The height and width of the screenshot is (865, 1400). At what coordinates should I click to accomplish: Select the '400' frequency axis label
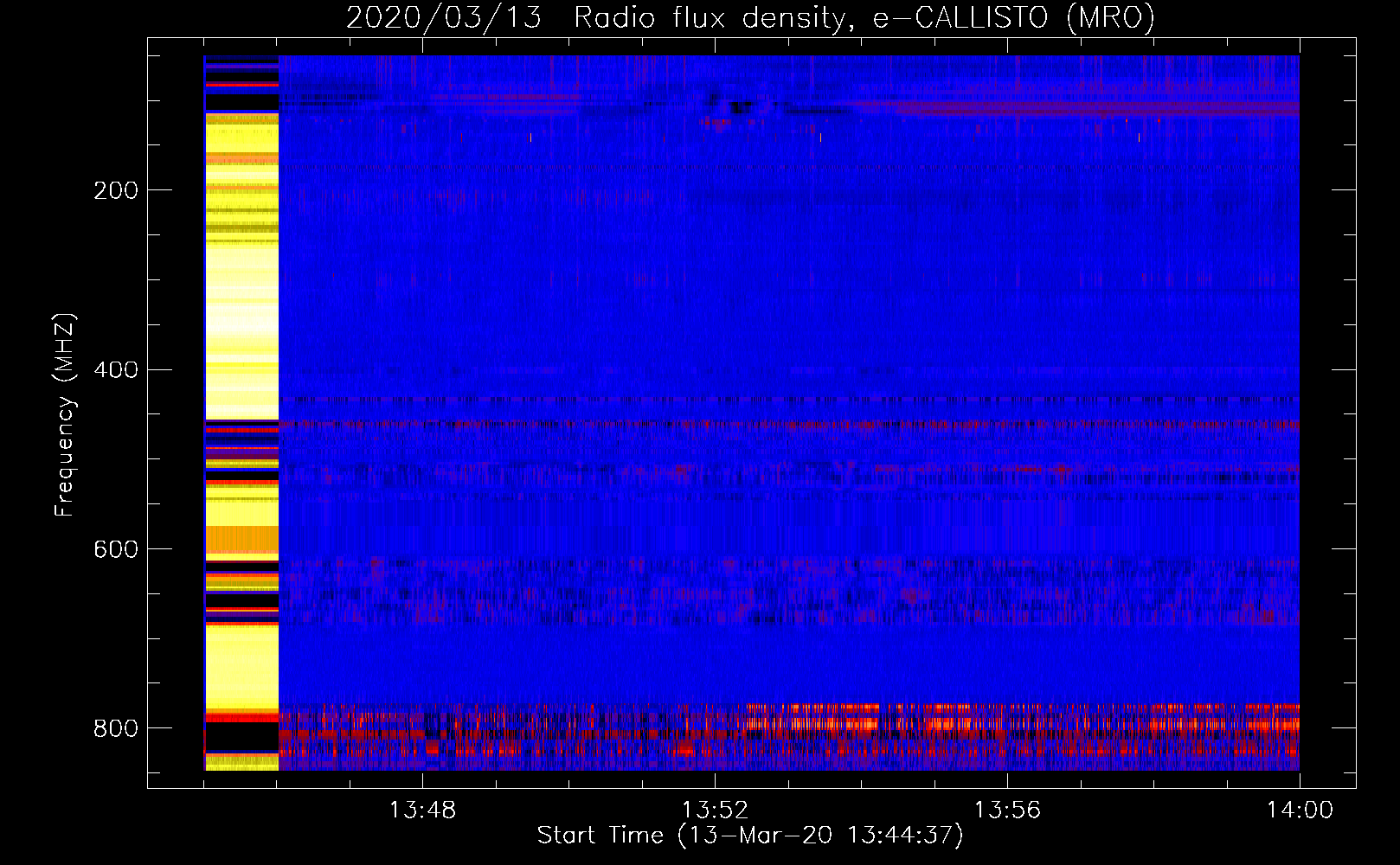(115, 370)
